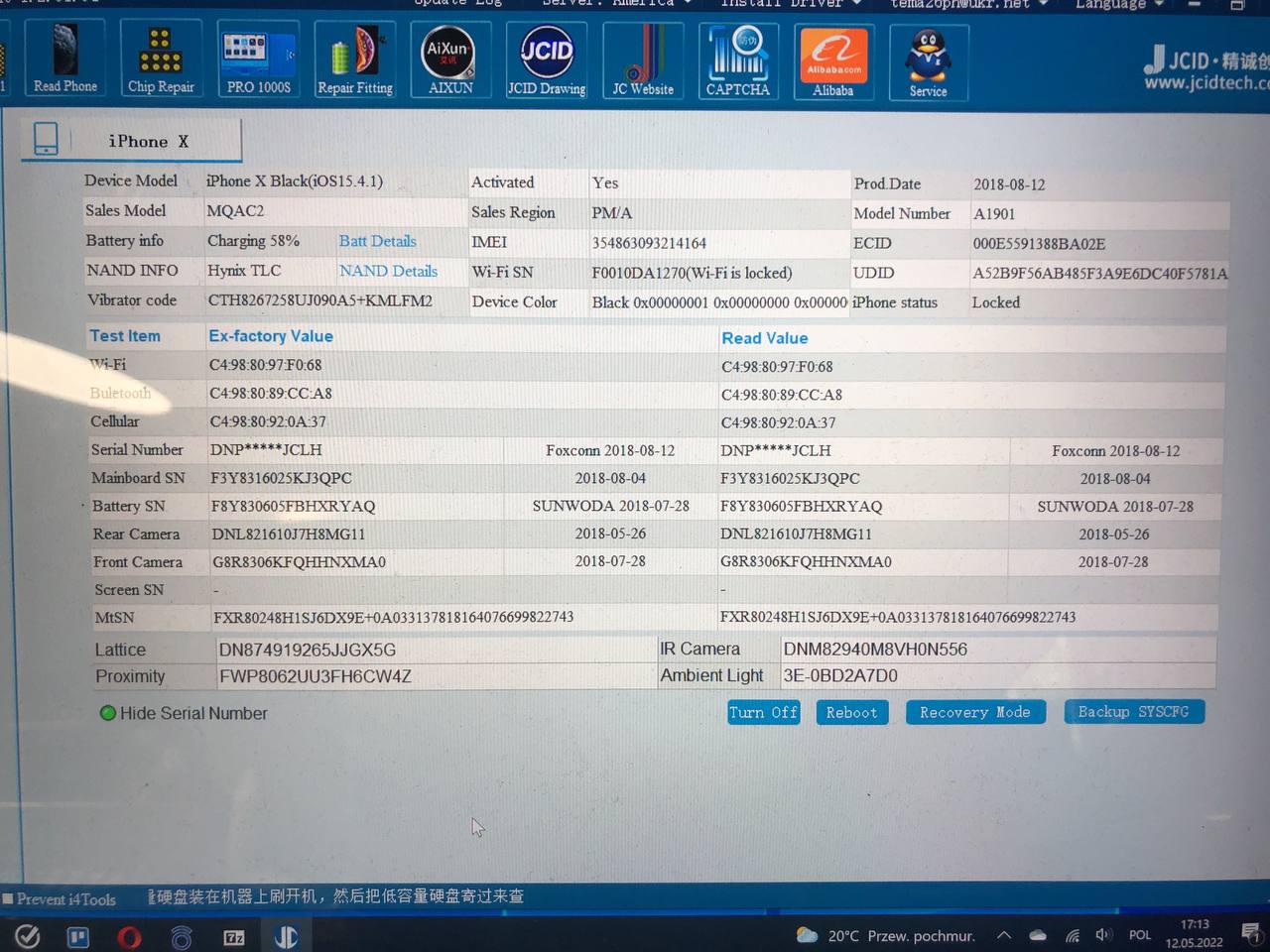Image resolution: width=1270 pixels, height=952 pixels.
Task: Select the IMEI value 354863093214164
Action: pyautogui.click(x=649, y=243)
